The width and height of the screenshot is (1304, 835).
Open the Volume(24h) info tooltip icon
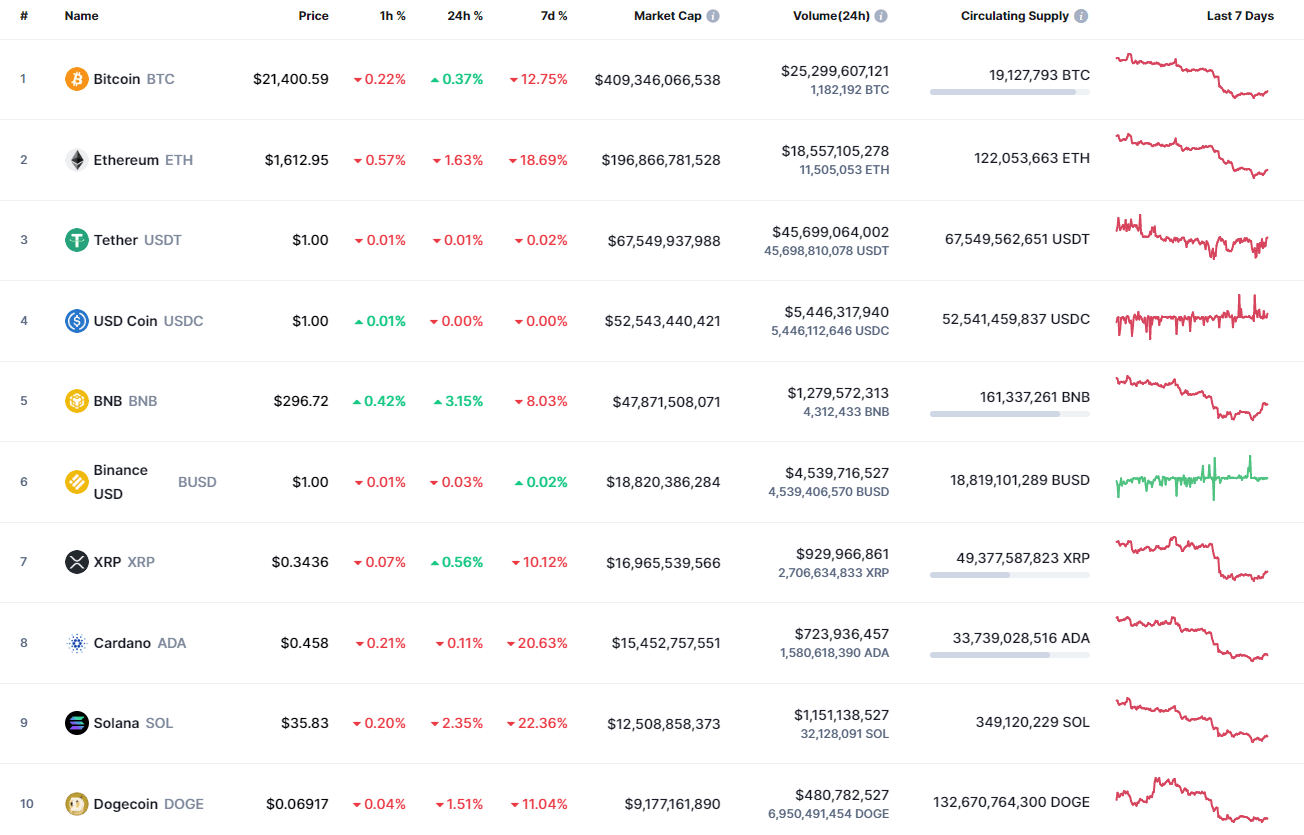(881, 15)
